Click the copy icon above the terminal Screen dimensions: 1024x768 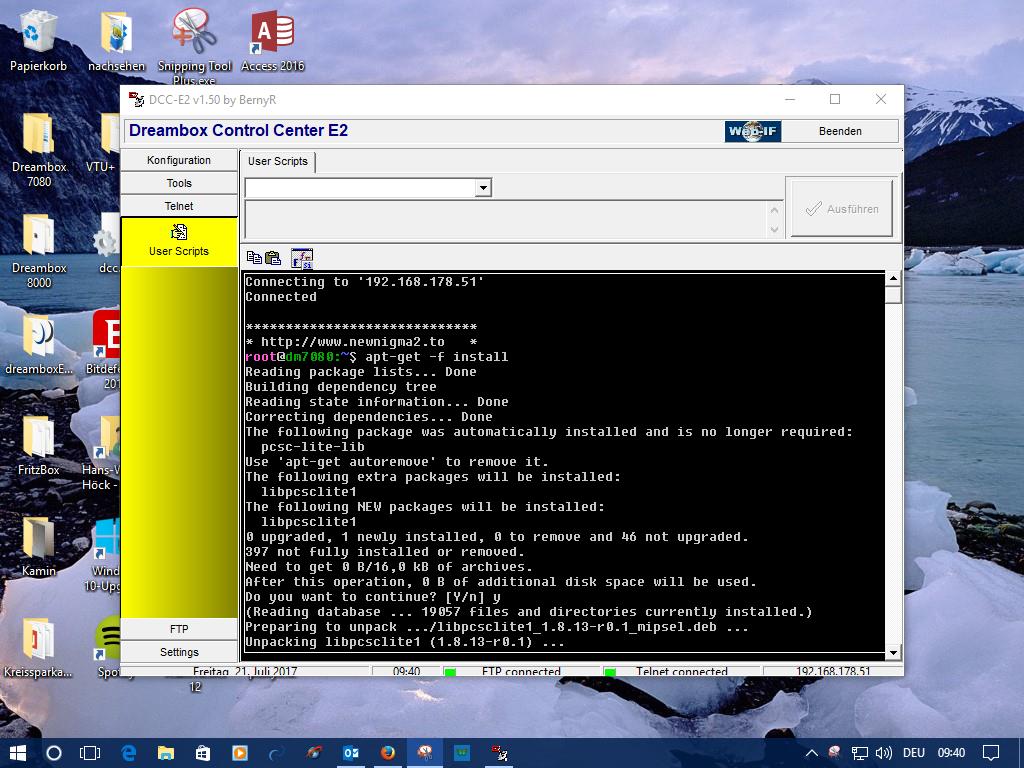coord(253,258)
